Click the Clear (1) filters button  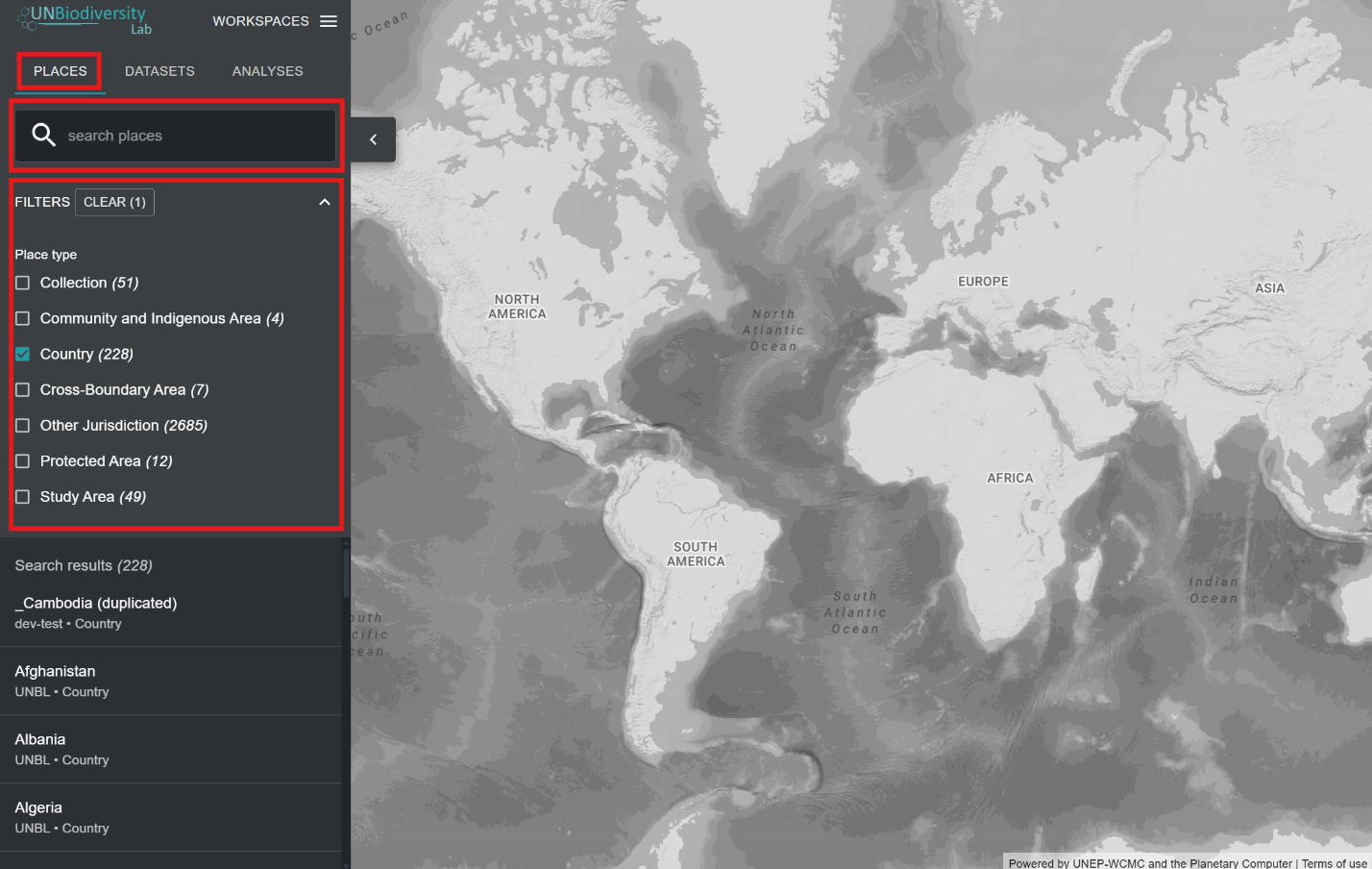[114, 202]
